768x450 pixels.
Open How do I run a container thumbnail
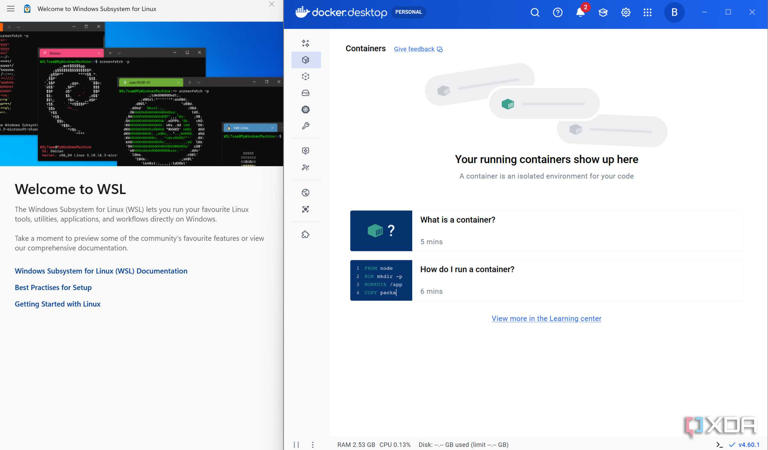(381, 280)
